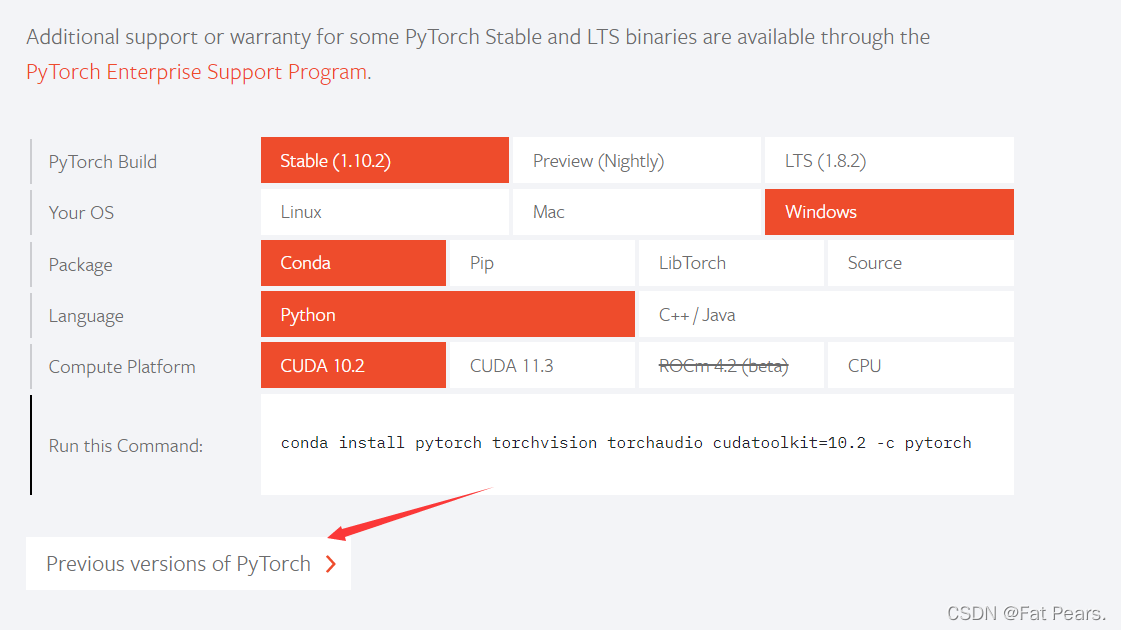Click the Language row label

[86, 316]
